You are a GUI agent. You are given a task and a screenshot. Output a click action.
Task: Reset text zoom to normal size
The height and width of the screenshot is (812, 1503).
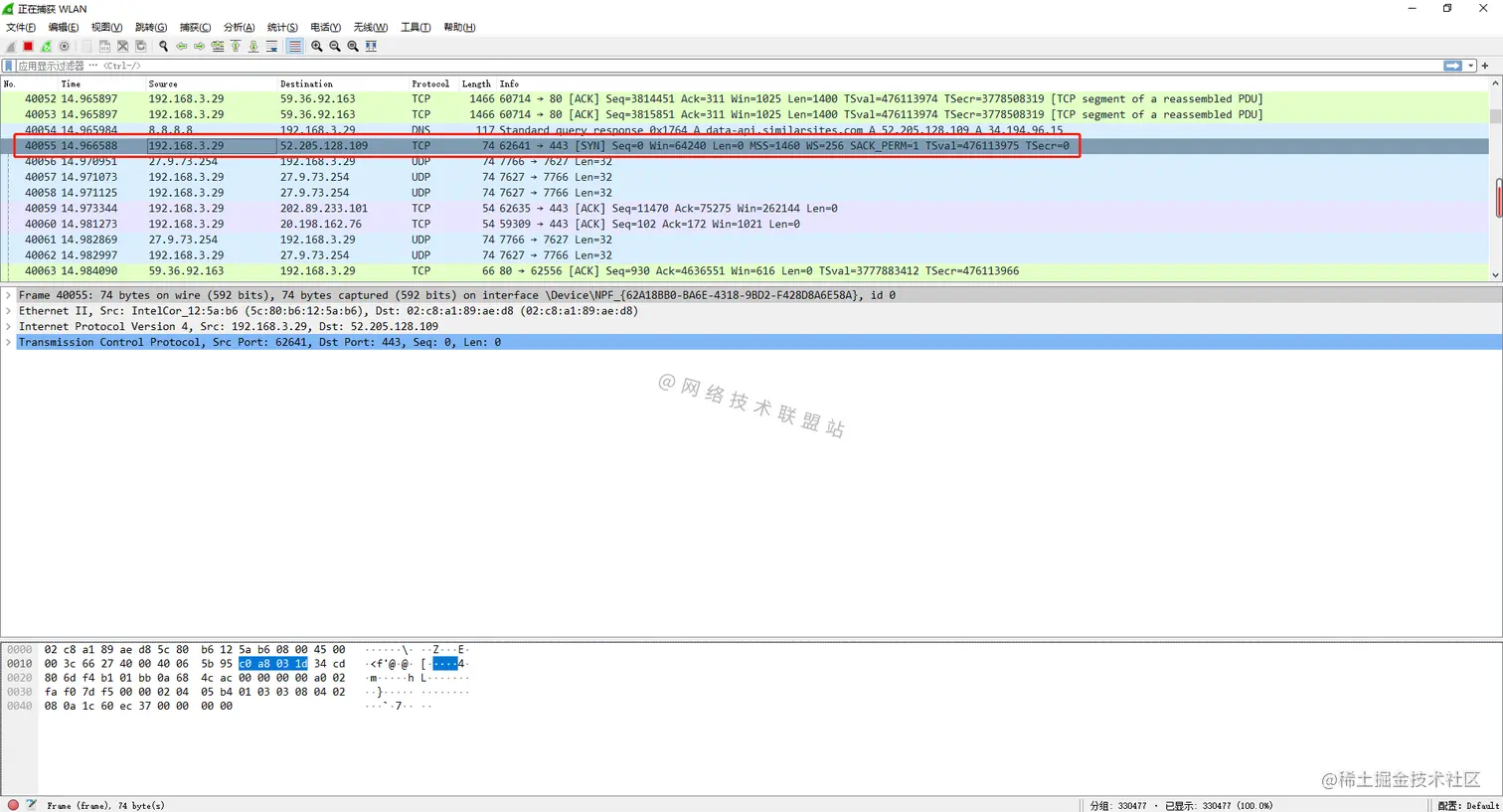click(x=353, y=47)
